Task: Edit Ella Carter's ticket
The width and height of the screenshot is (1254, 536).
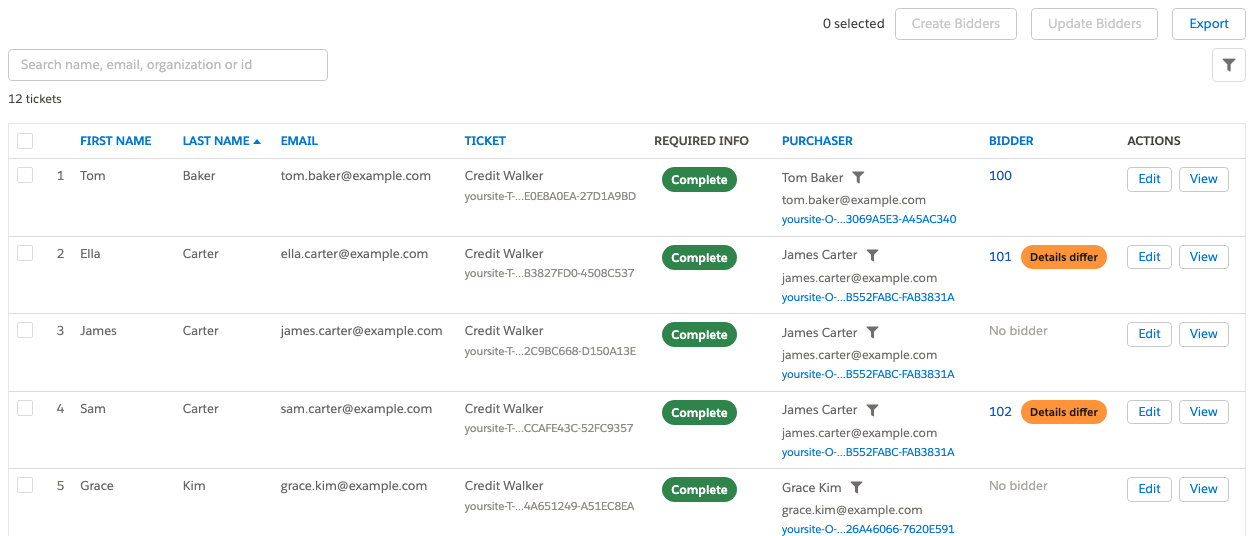Action: coord(1149,257)
